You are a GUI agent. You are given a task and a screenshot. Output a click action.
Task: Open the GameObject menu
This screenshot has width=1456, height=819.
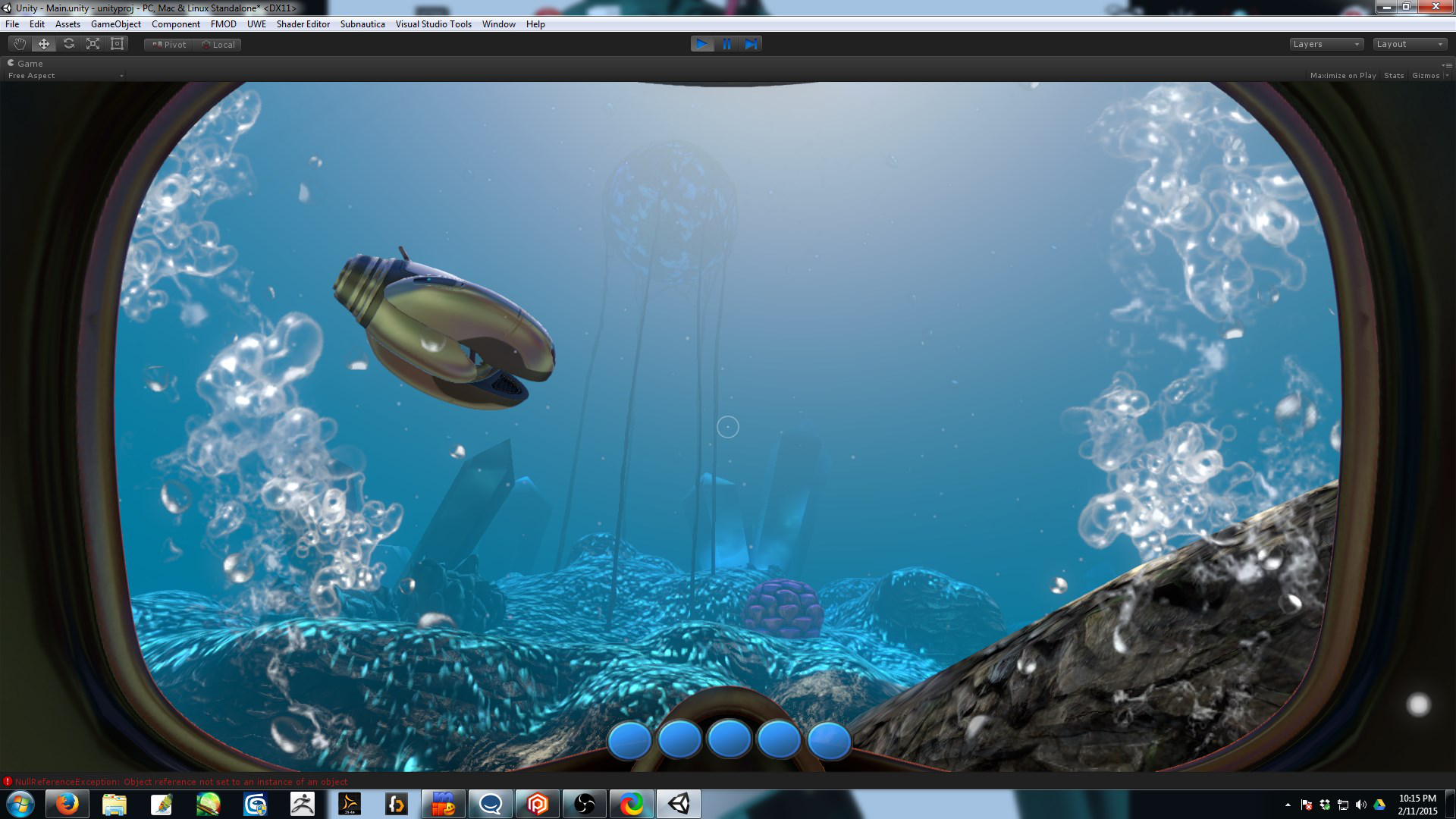tap(116, 24)
